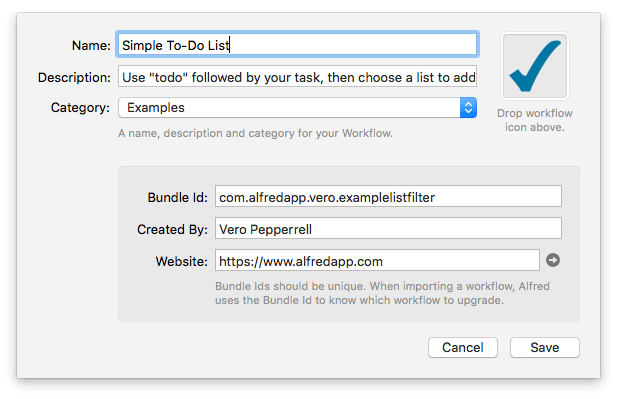Click the Website URL field
Viewport: 617px width, 399px height.
coord(377,260)
